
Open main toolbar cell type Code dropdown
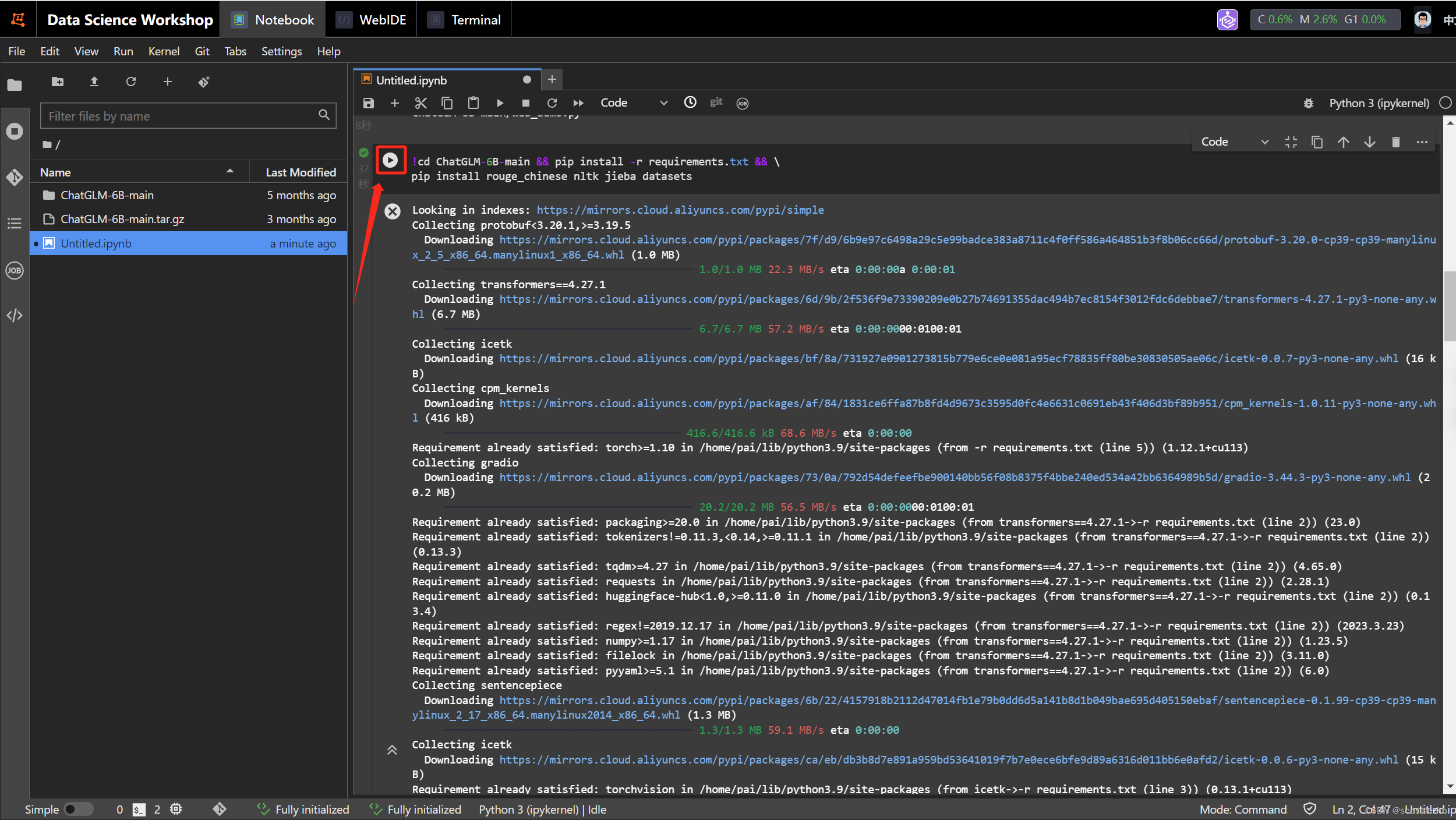(x=634, y=103)
